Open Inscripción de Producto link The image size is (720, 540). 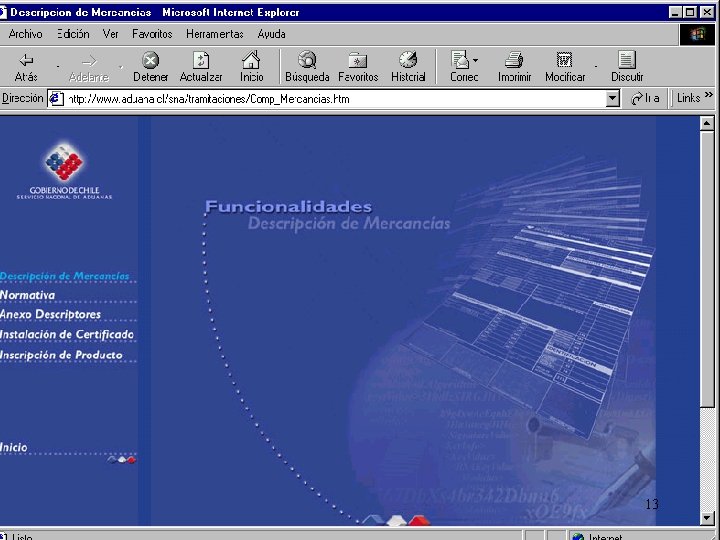[62, 355]
